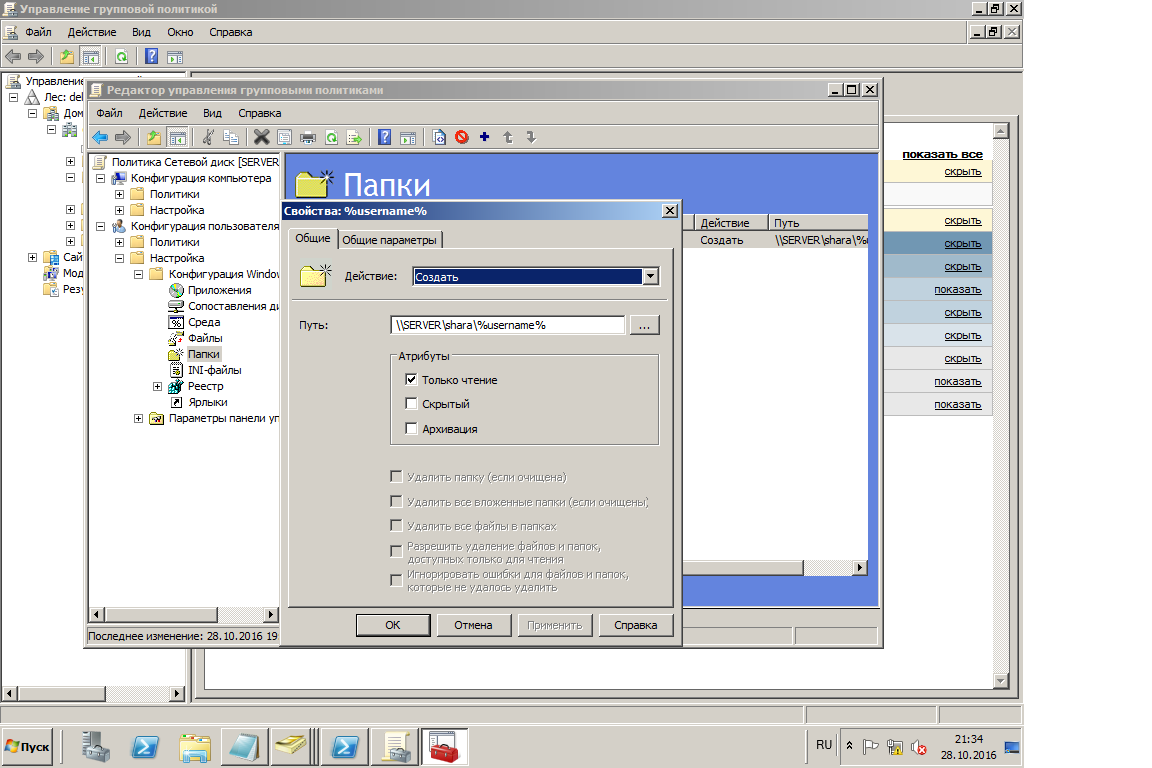Enable the 'Скрытый' attribute checkbox
The image size is (1152, 768).
tap(411, 403)
